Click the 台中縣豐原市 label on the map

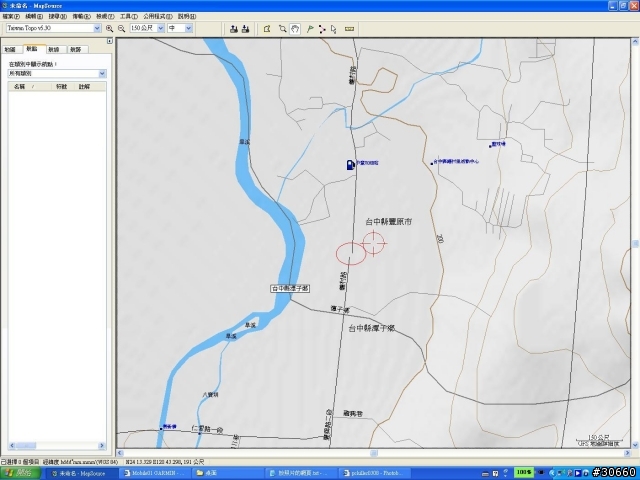click(389, 222)
